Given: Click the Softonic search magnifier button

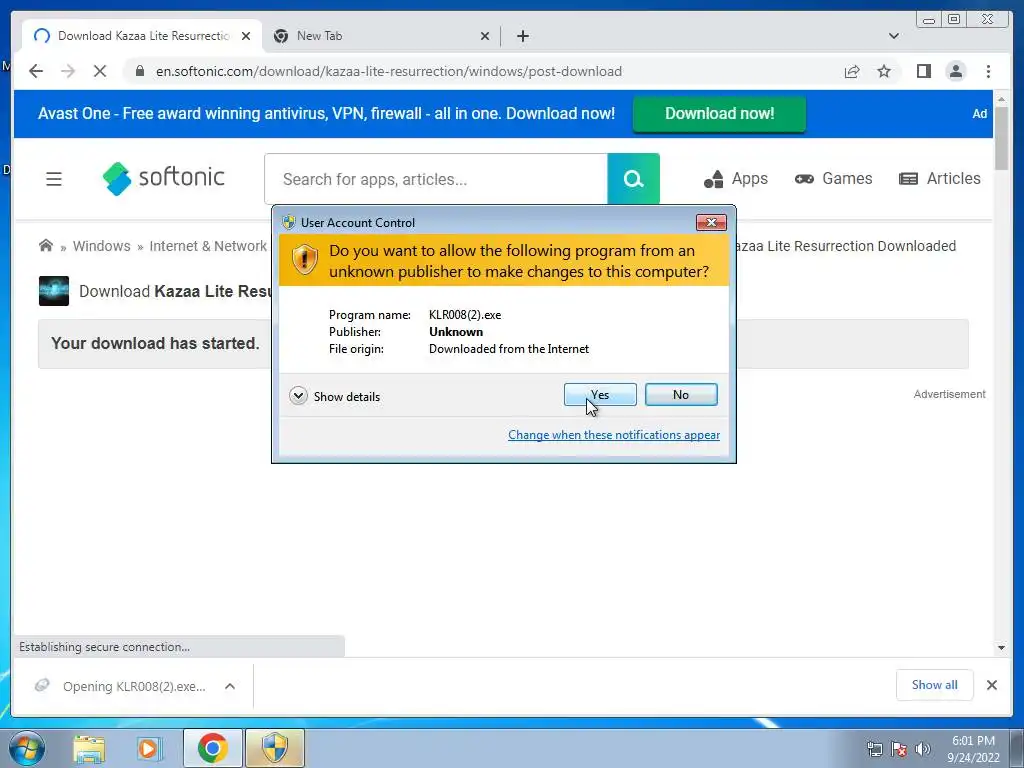Looking at the screenshot, I should coord(633,179).
